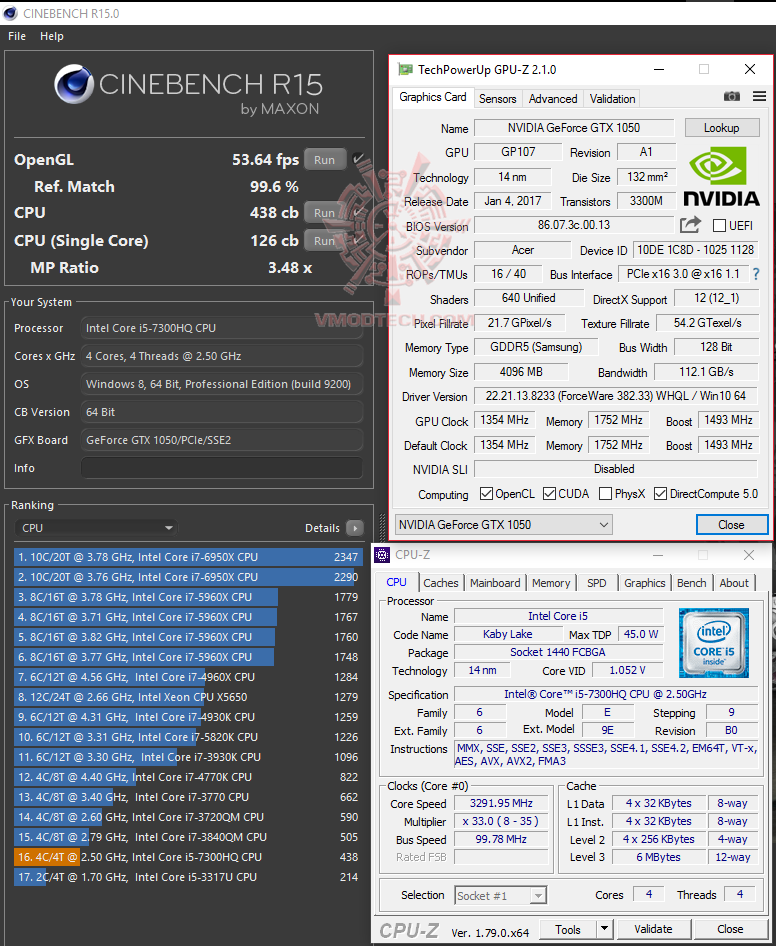Select ranking row 1 i7-6950X 2347
Screen dimensions: 776x946
coord(188,557)
